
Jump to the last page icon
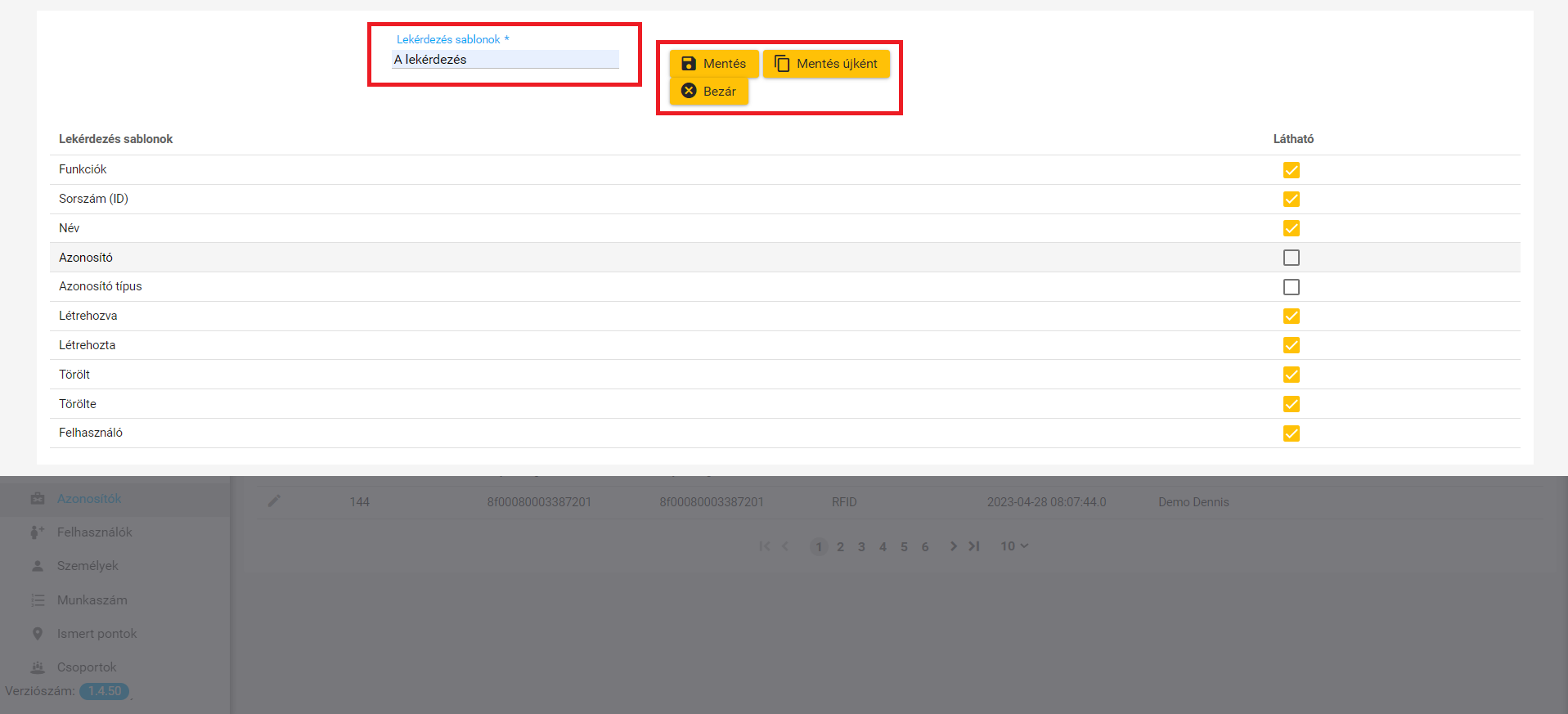click(x=973, y=546)
